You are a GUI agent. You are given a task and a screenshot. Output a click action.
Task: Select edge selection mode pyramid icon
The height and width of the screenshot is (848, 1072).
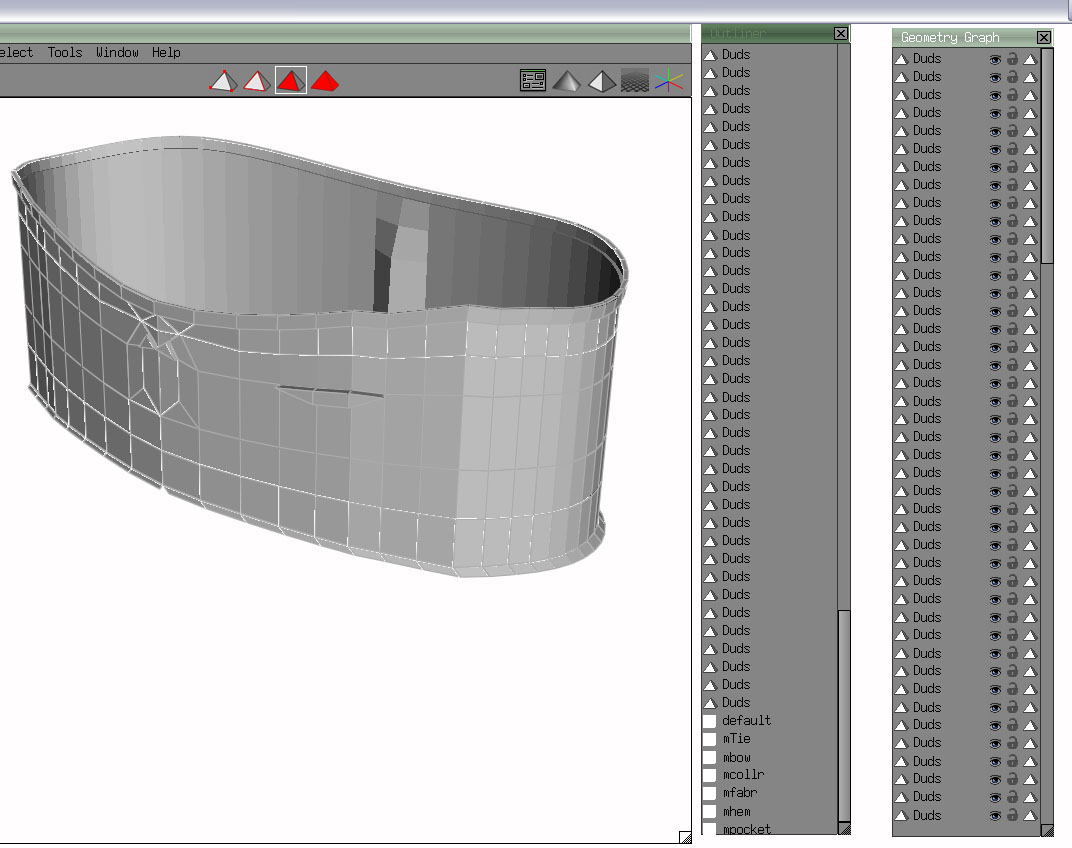click(257, 81)
